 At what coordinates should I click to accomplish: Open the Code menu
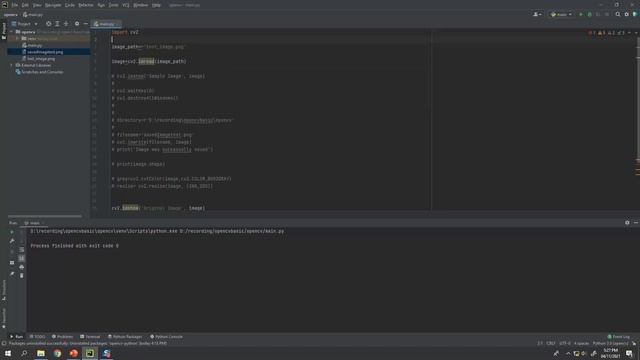pos(70,5)
